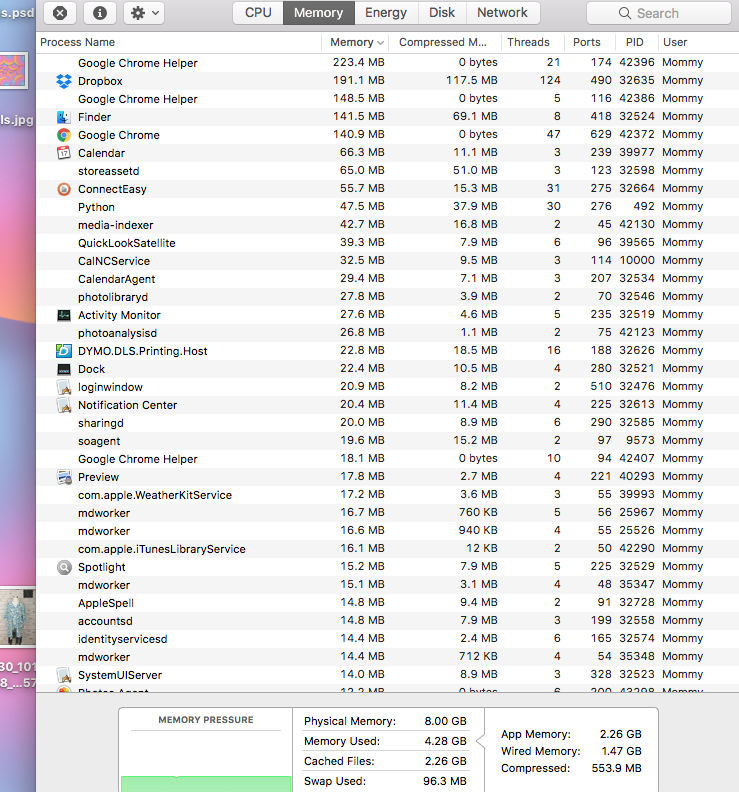Click the Spotlight magnifier icon
Viewport: 739px width, 792px height.
[64, 567]
